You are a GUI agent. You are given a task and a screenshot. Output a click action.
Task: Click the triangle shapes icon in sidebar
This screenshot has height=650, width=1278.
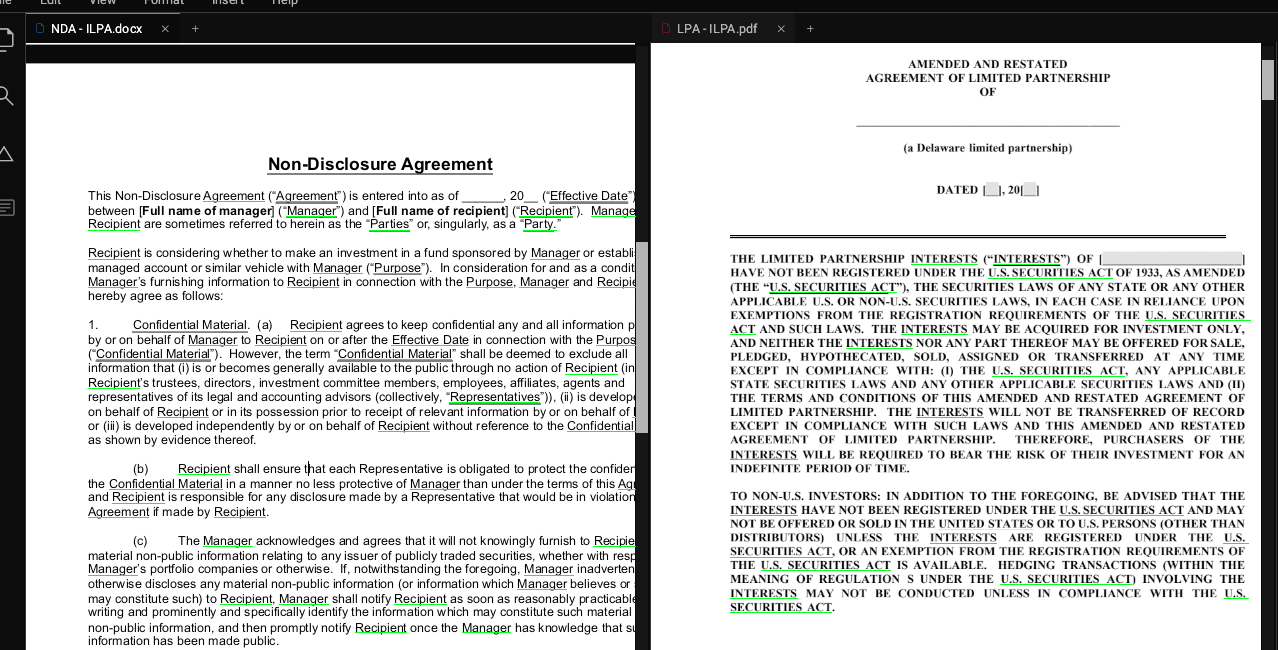(5, 153)
